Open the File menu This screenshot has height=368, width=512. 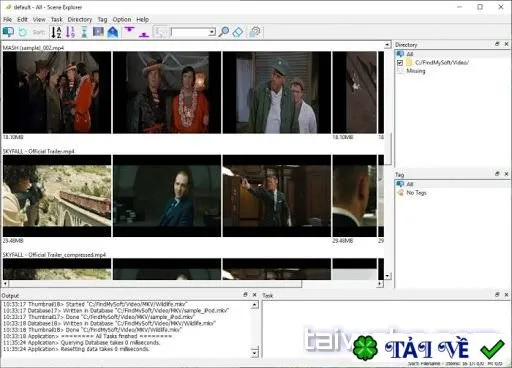tap(7, 19)
